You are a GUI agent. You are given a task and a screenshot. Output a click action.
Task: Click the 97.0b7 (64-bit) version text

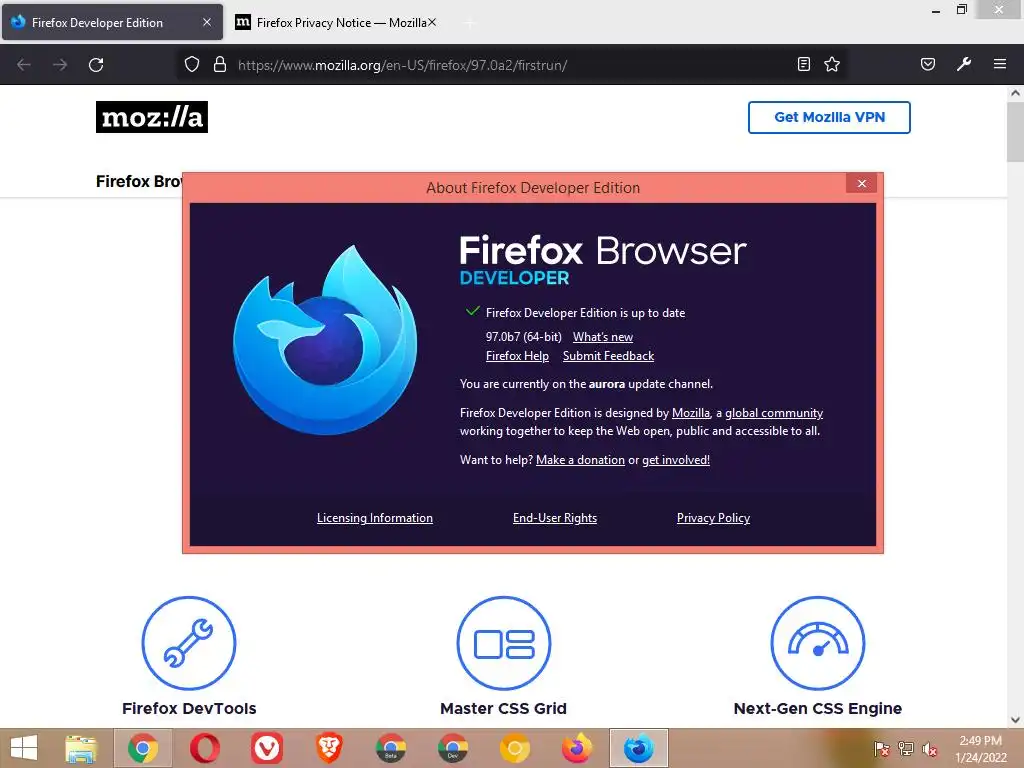pos(524,337)
